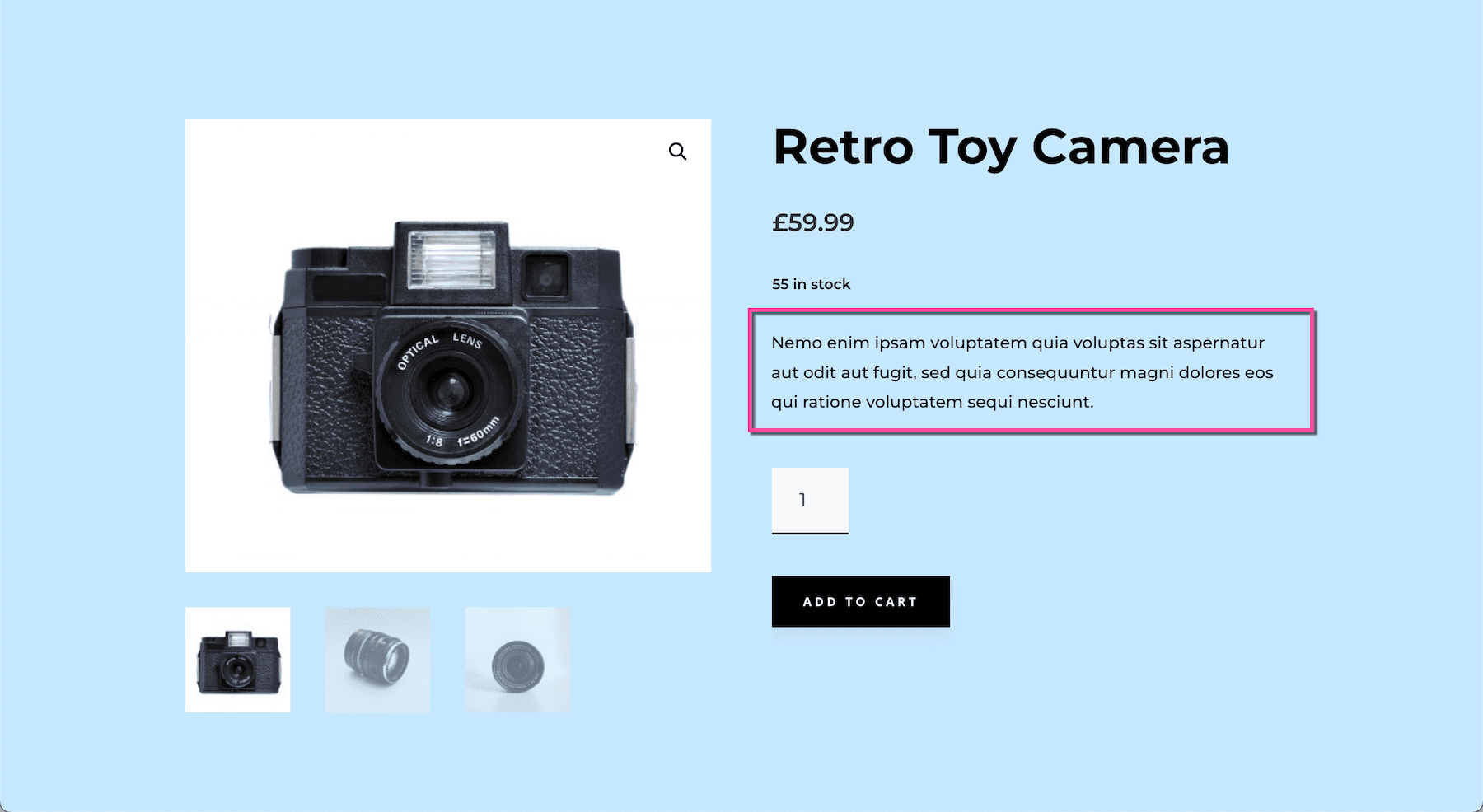
Task: Click the word aspernatur in the description
Action: coord(1218,343)
